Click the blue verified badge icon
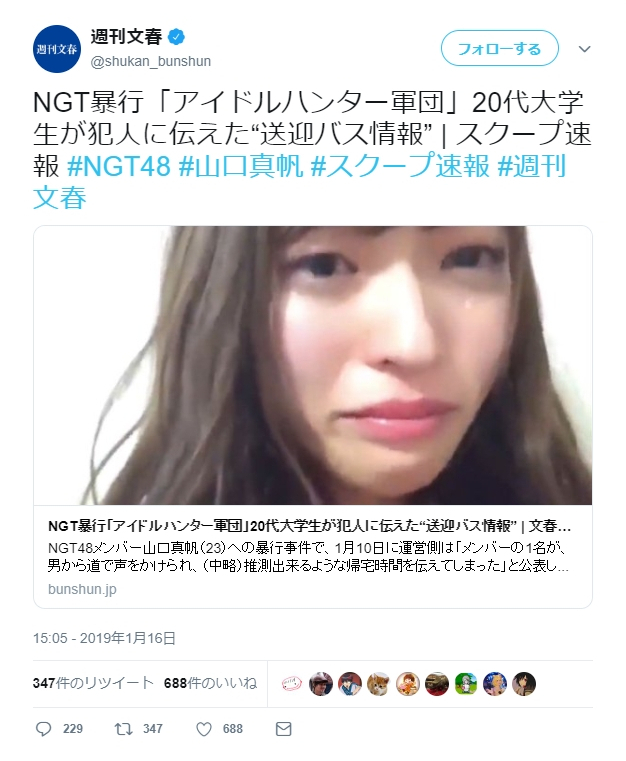The width and height of the screenshot is (626, 761). pos(176,37)
